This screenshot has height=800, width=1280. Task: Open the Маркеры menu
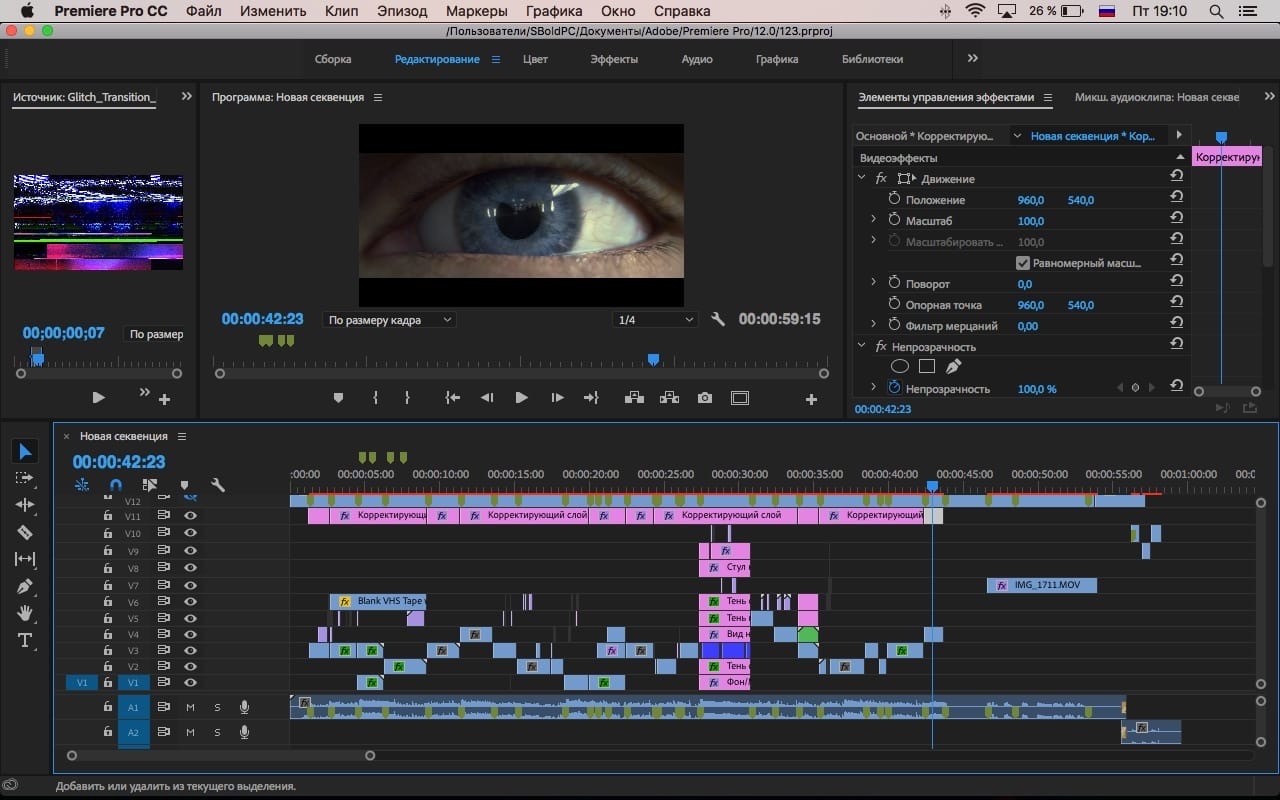point(476,11)
